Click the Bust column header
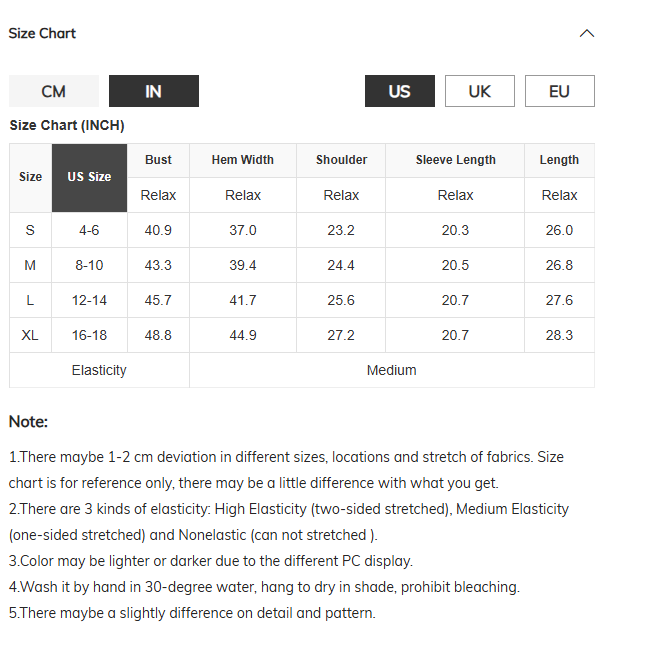This screenshot has height=646, width=665. tap(158, 160)
